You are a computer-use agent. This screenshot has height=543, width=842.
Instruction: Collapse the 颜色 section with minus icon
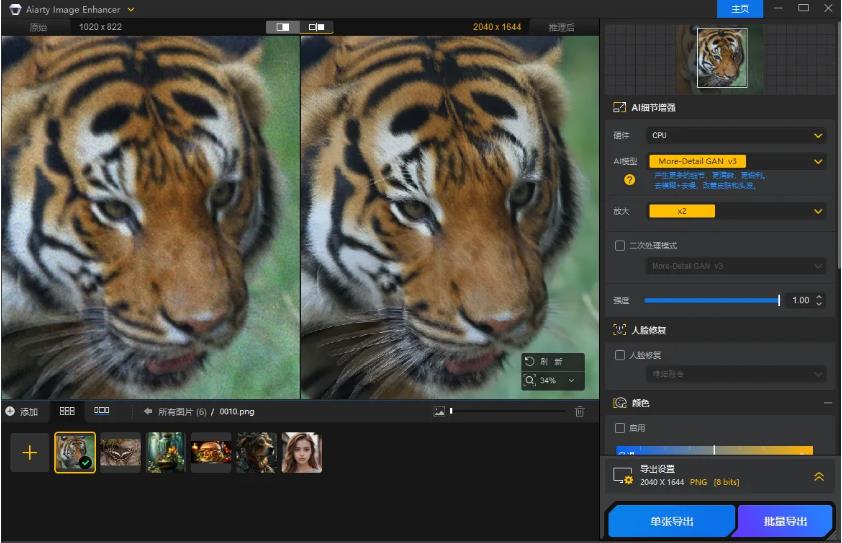tap(828, 403)
